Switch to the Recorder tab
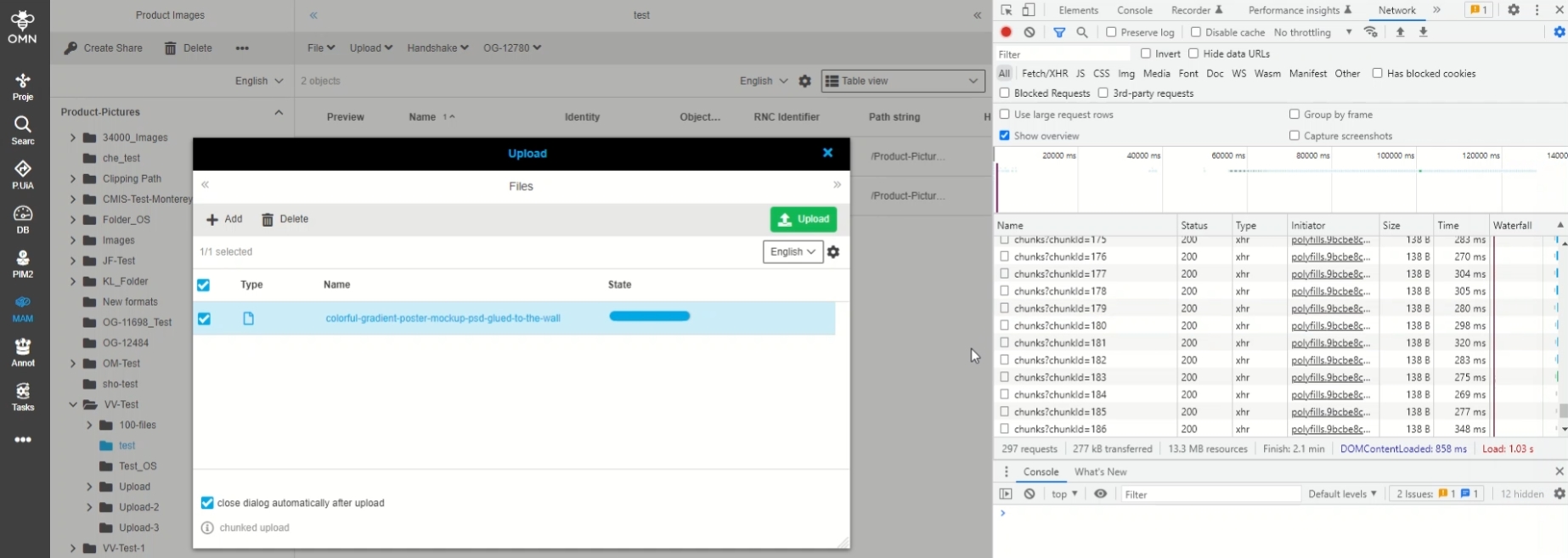 click(1197, 10)
